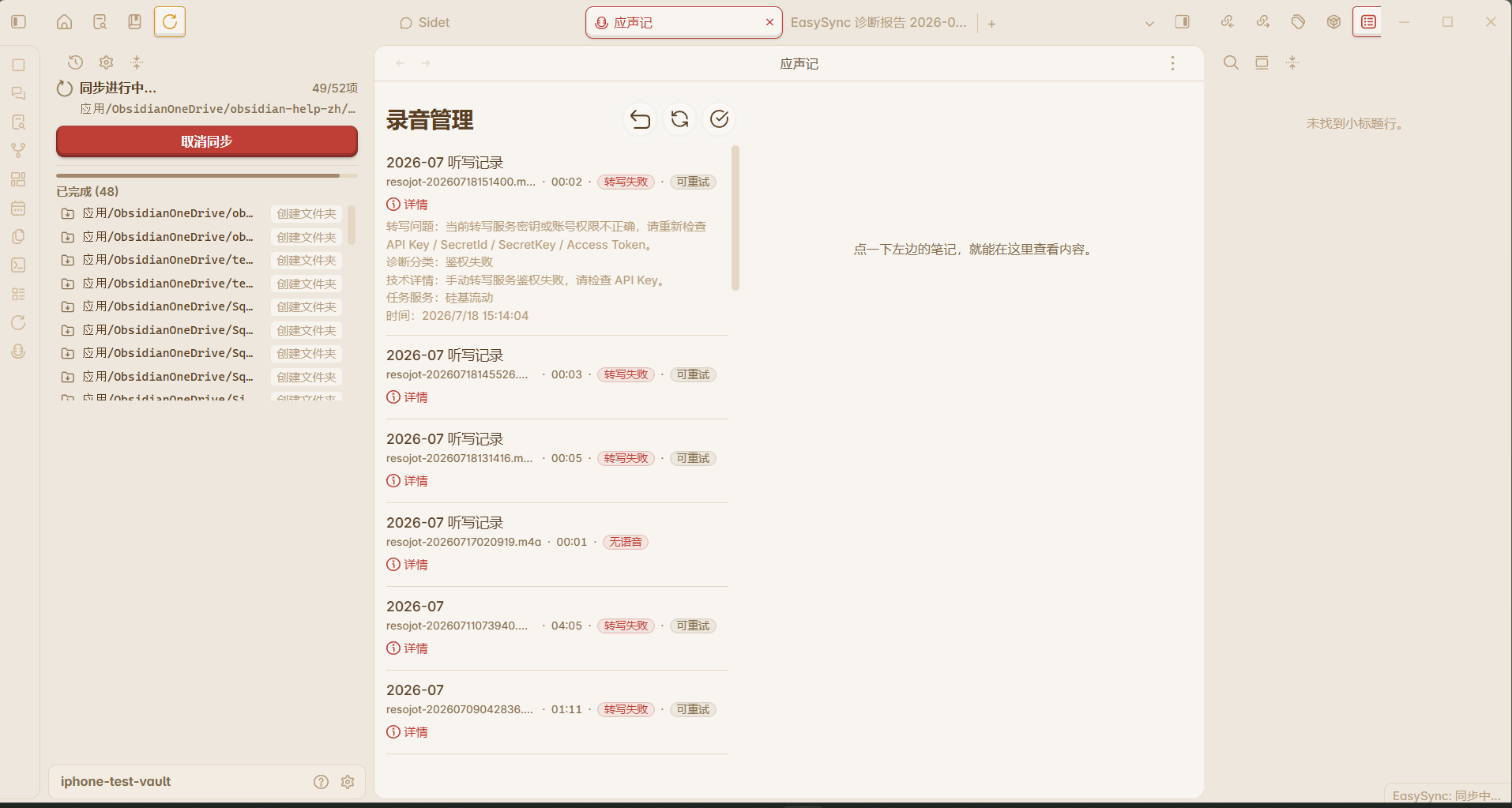The width and height of the screenshot is (1512, 808).
Task: Navigate back in 应声记 view
Action: [401, 63]
